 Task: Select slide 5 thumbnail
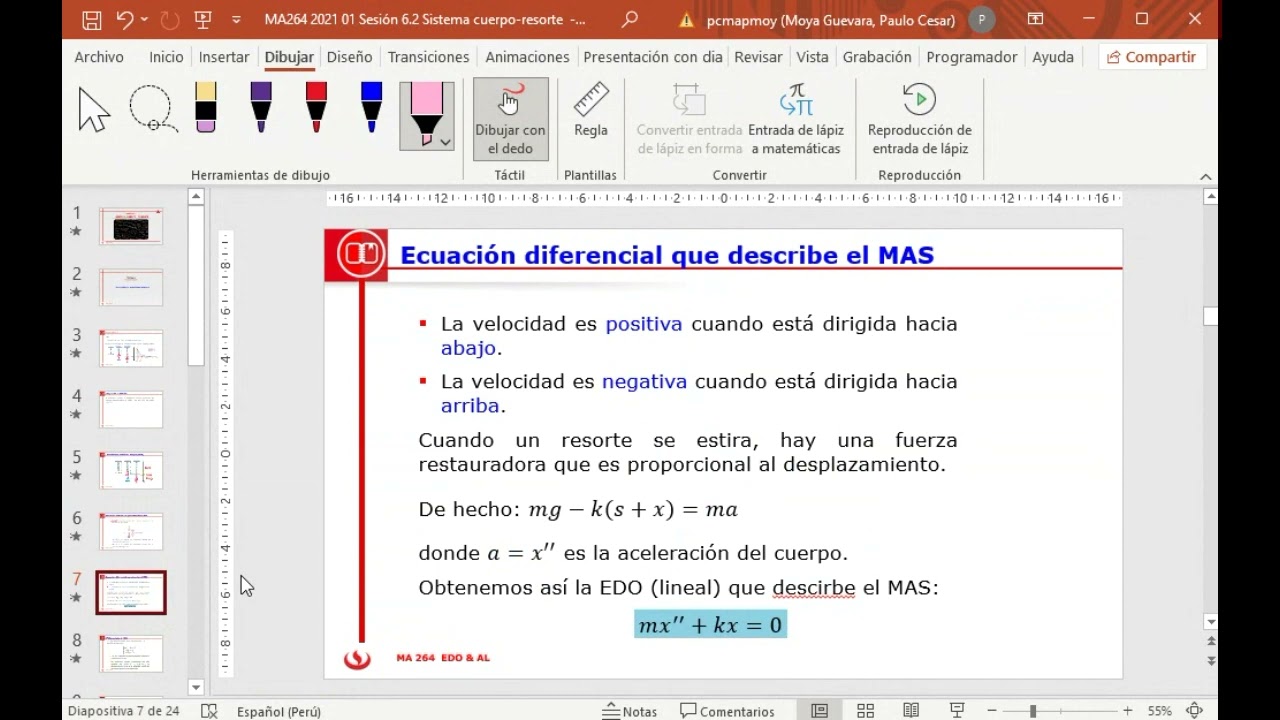click(131, 471)
